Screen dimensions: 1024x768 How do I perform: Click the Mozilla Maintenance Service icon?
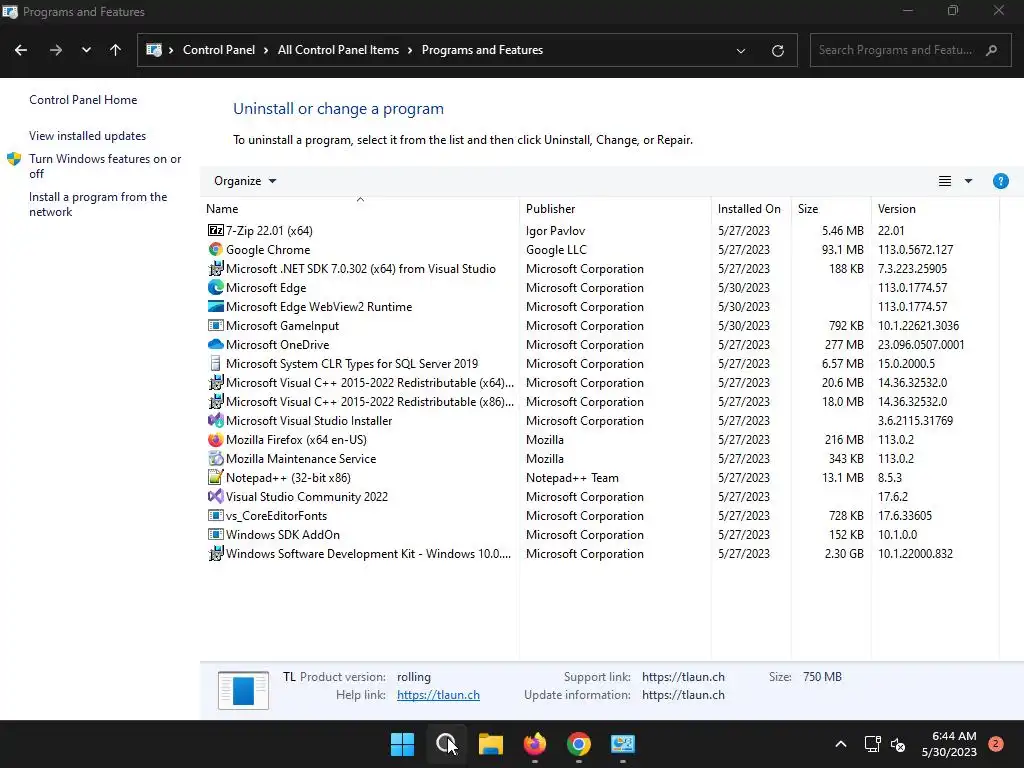tap(216, 458)
